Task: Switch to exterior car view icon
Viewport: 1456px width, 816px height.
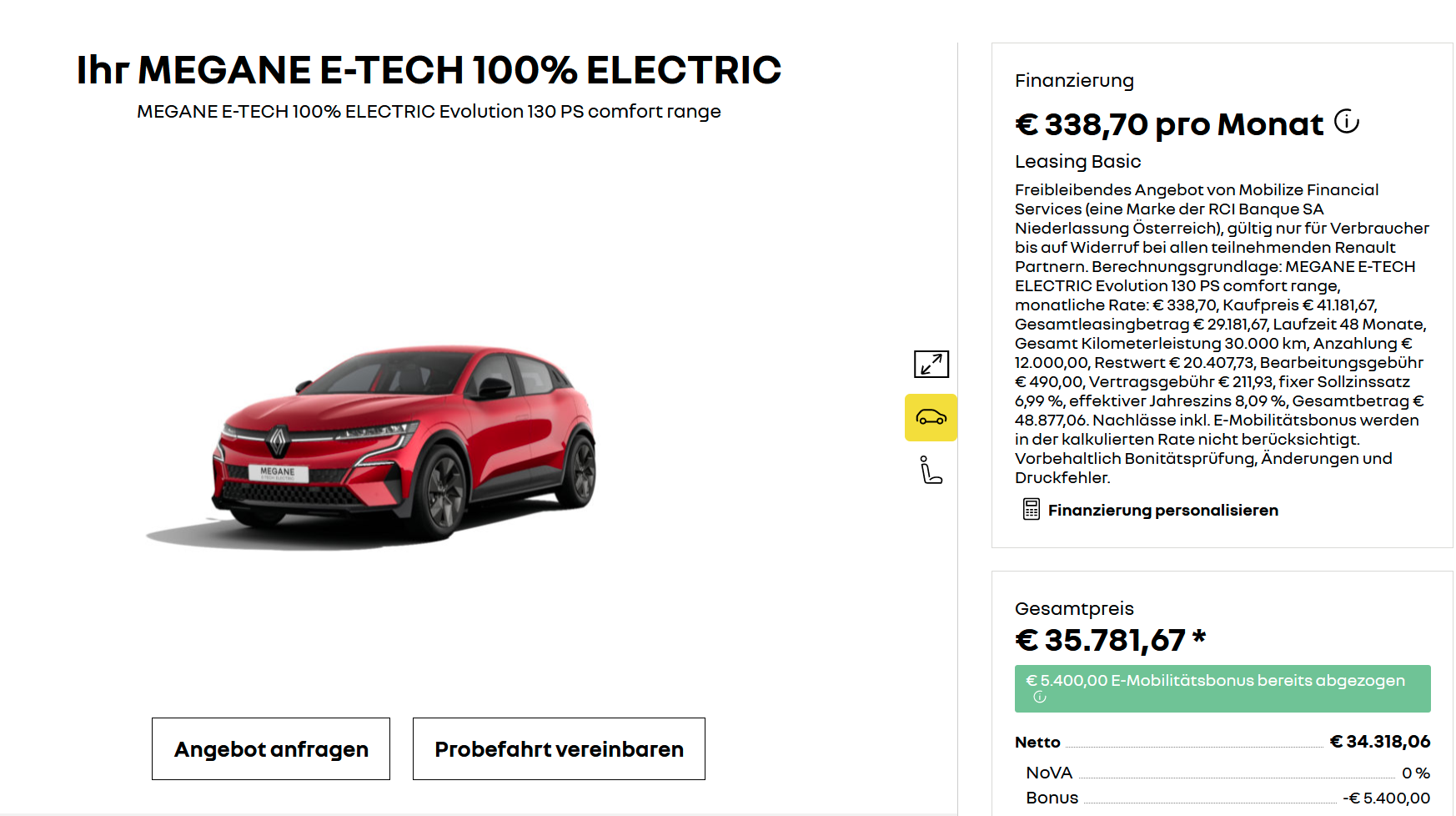Action: click(x=931, y=417)
